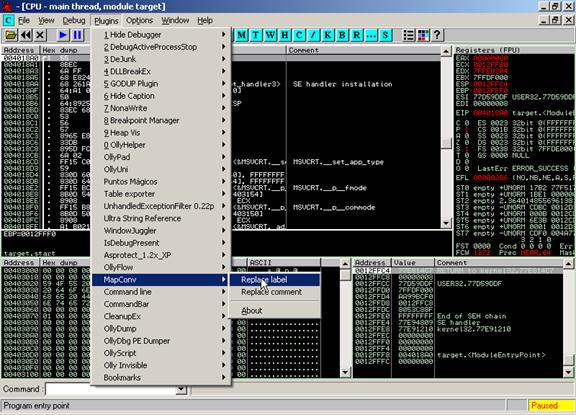Open Memory map with M button
The height and width of the screenshot is (415, 576).
click(242, 35)
